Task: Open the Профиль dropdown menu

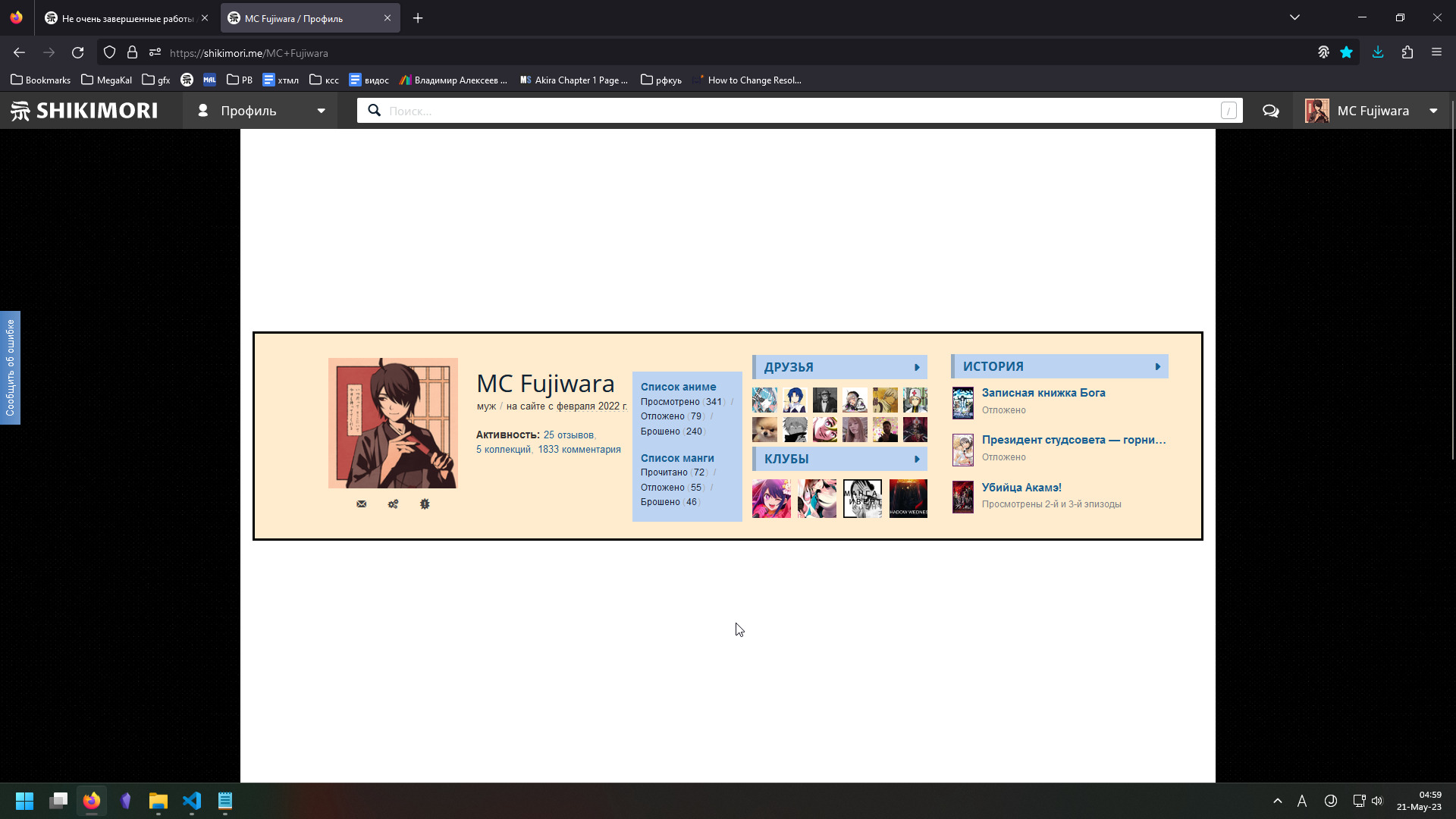Action: point(260,111)
